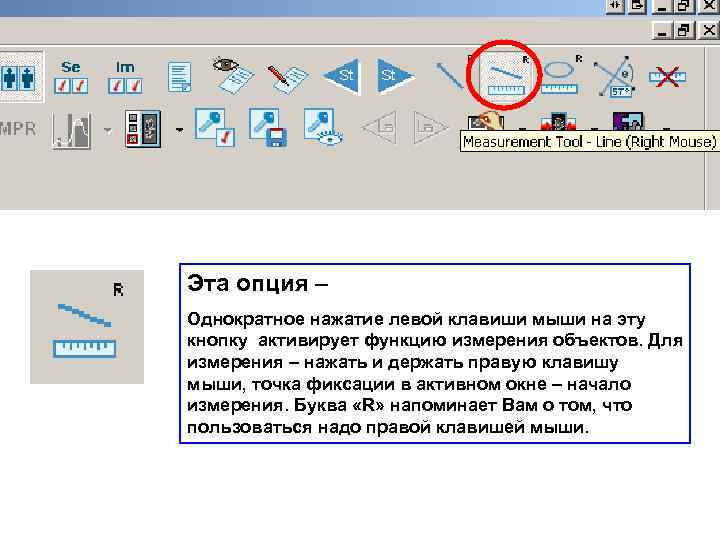Expand the dropdown arrow next to histogram
The image size is (720, 540).
tap(107, 131)
